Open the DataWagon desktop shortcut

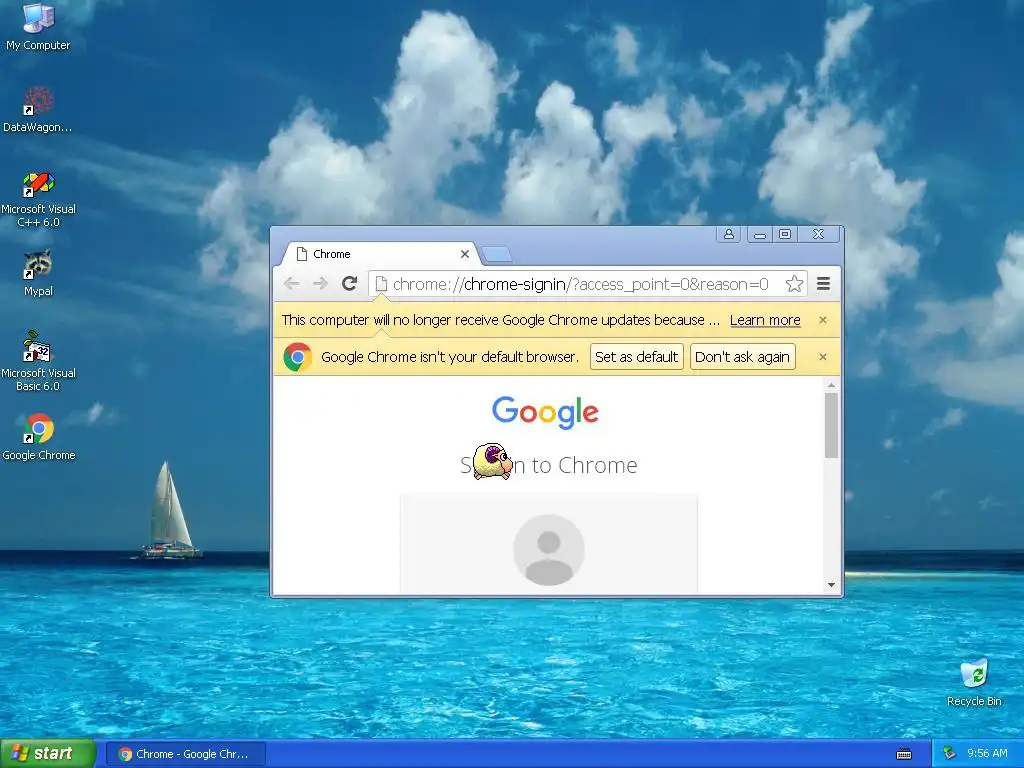point(38,109)
